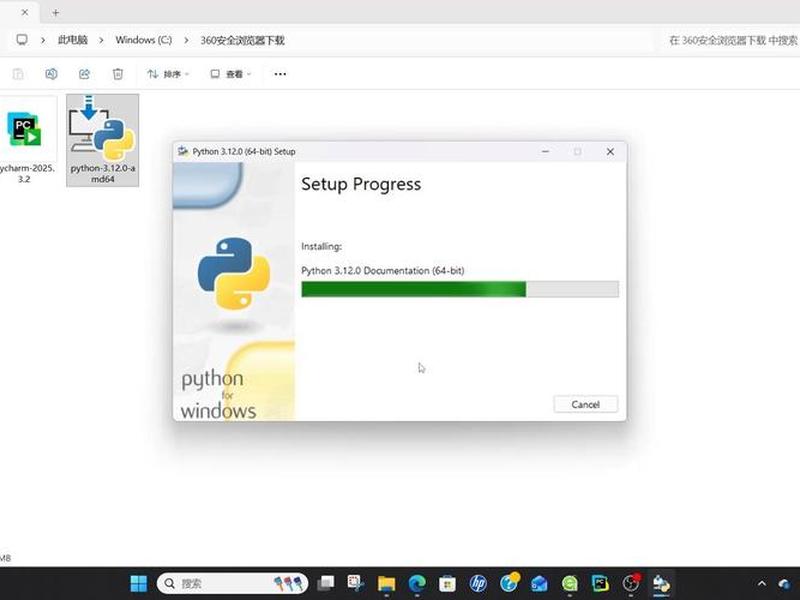Image resolution: width=800 pixels, height=600 pixels.
Task: Close the Python 3.12.0 Setup window
Action: coord(610,152)
